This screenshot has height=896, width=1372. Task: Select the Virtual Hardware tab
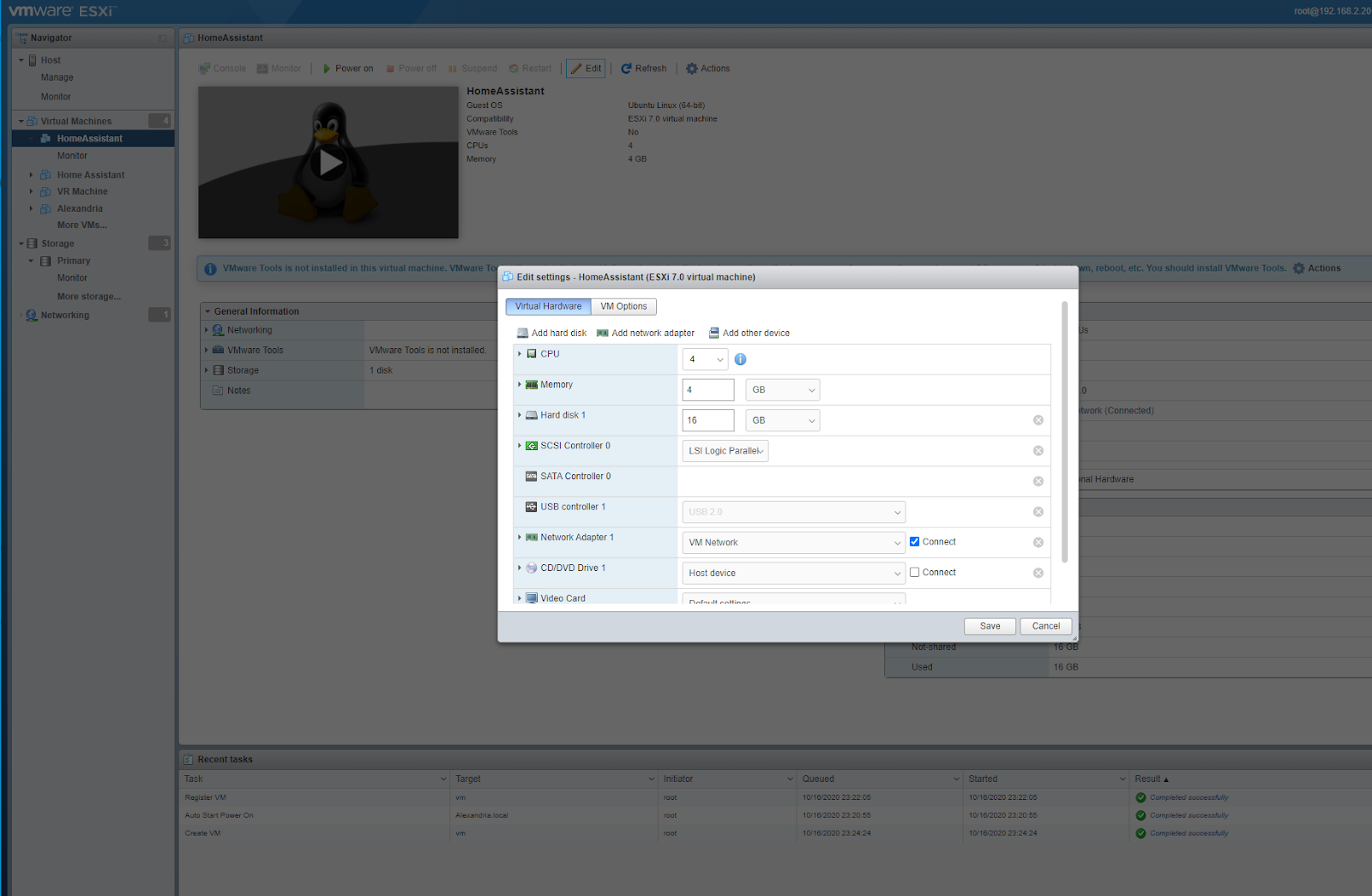pos(548,306)
